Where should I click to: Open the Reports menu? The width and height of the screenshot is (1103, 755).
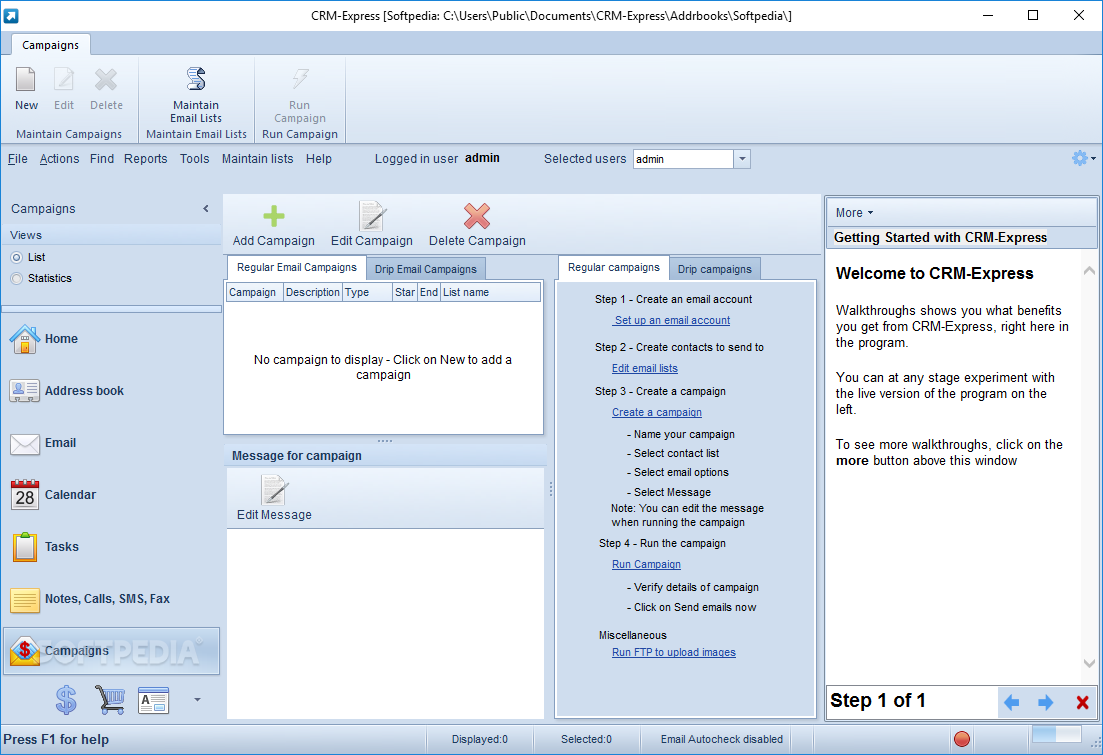click(146, 159)
